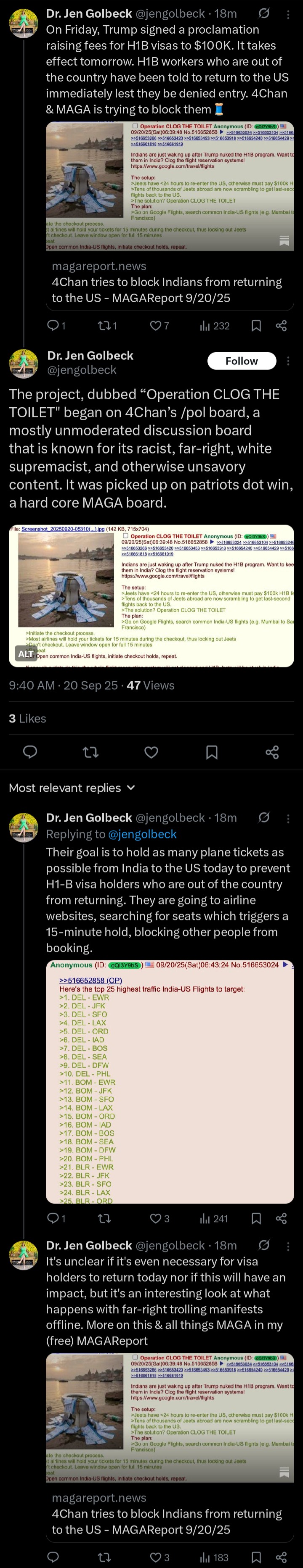Screen dimensions: 303x1568
Task: Like the top tweet showing 7 likes
Action: 156,326
